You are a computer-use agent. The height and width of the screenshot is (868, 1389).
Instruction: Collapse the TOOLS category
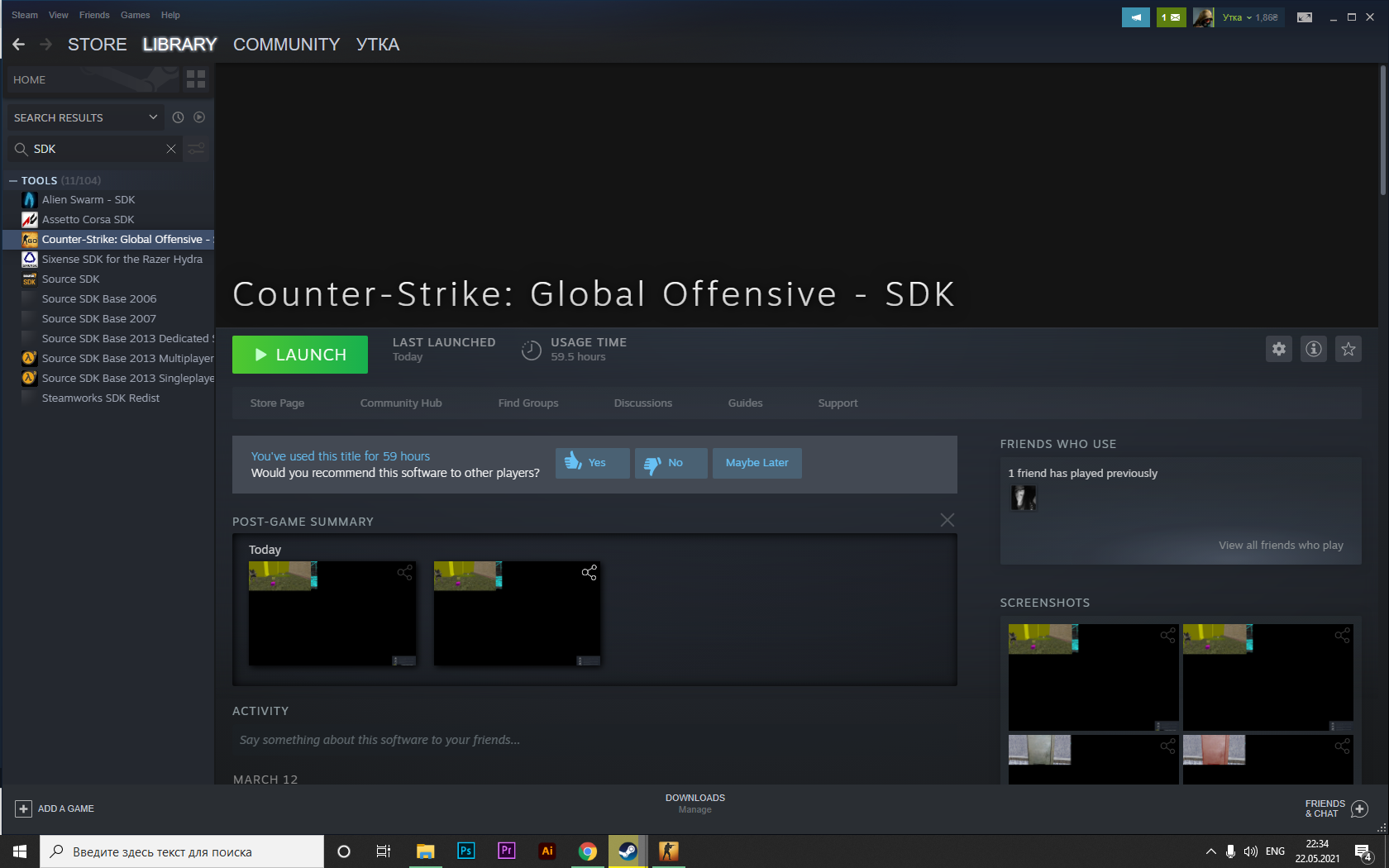pos(13,180)
